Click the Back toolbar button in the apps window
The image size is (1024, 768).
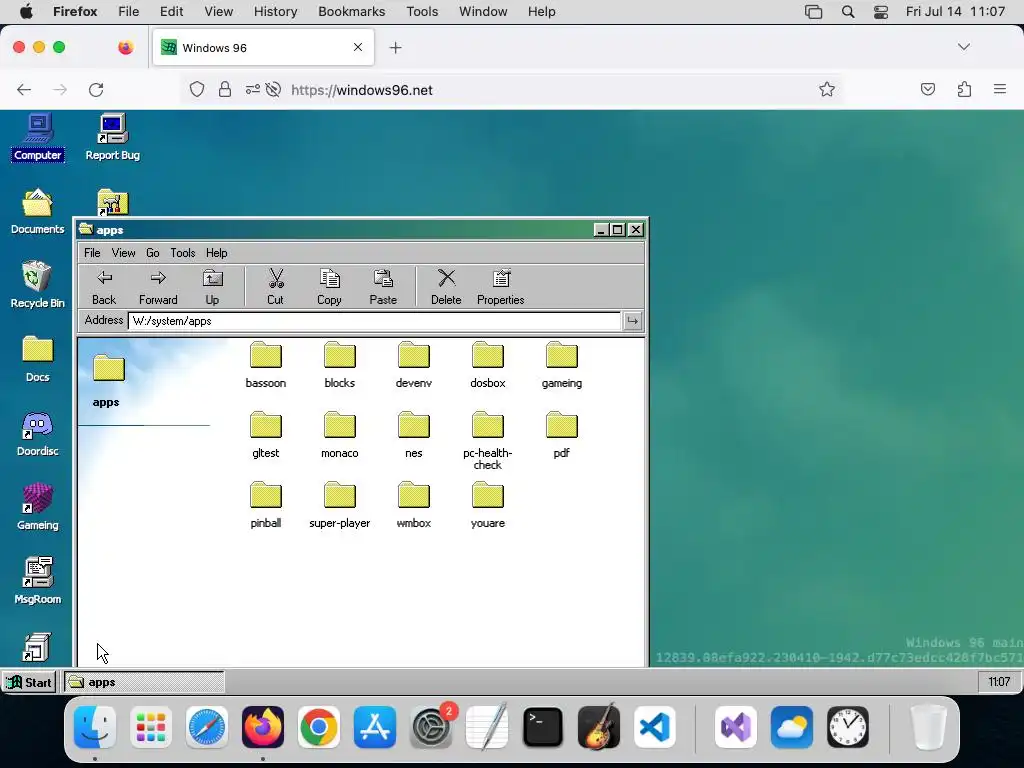tap(104, 287)
